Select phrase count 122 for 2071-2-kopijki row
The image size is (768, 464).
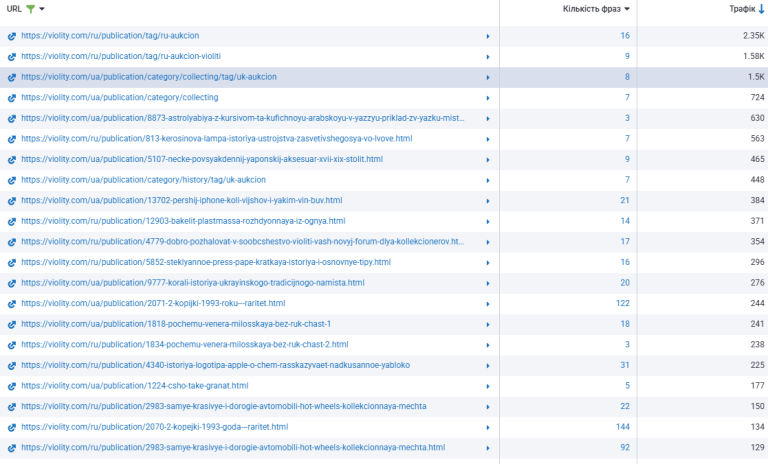623,303
